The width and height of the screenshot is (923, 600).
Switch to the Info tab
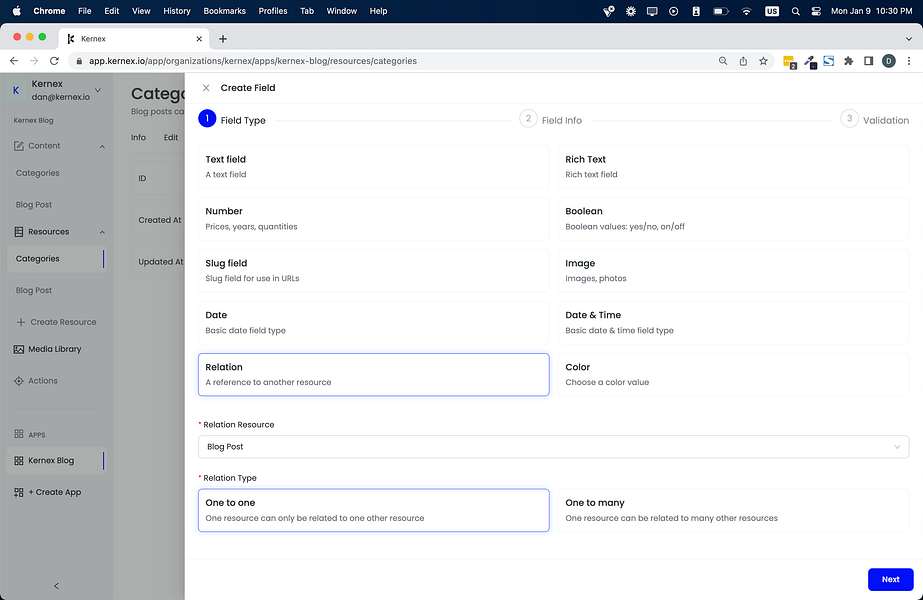pos(138,137)
